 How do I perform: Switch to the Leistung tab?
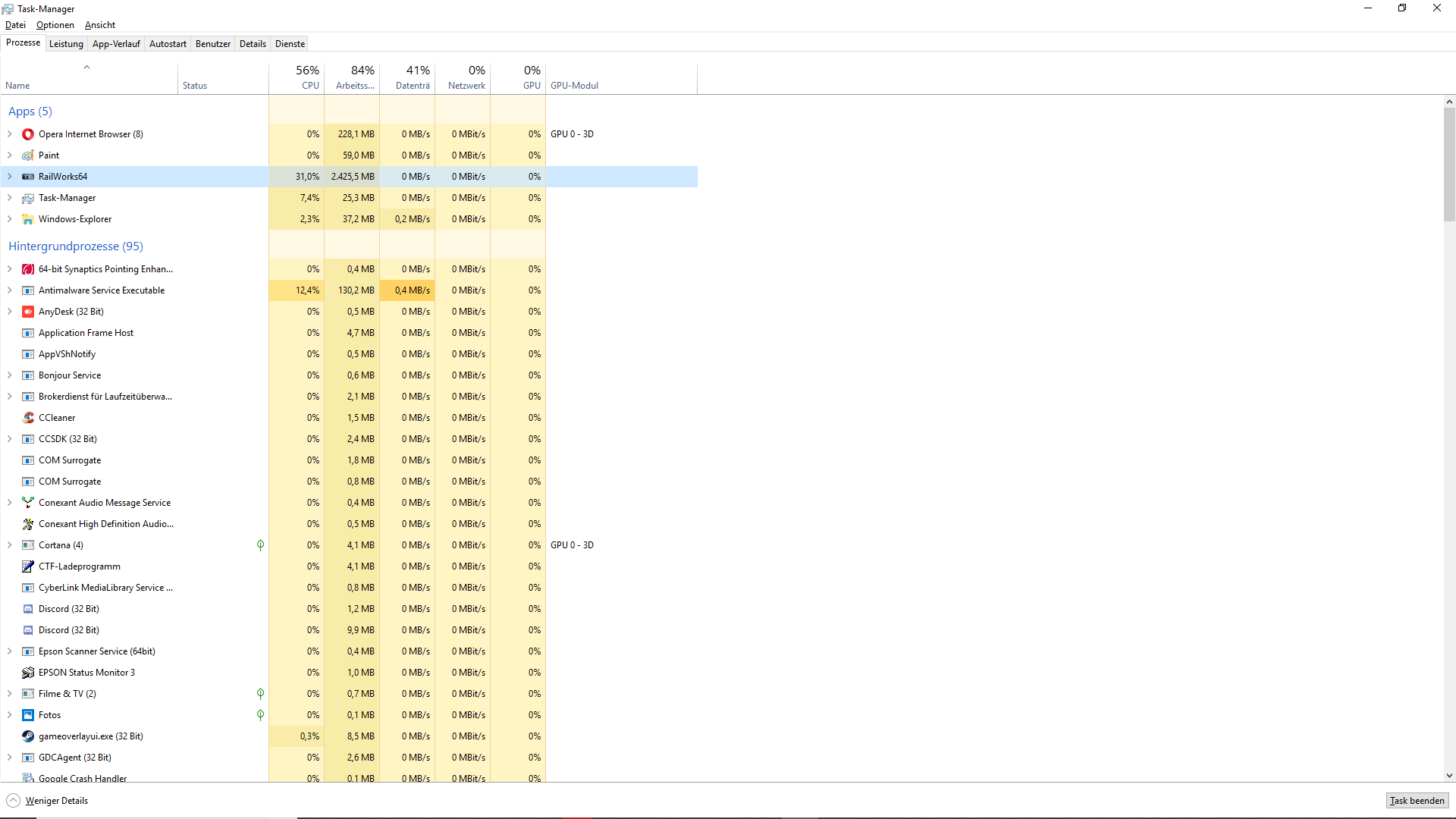[x=66, y=44]
